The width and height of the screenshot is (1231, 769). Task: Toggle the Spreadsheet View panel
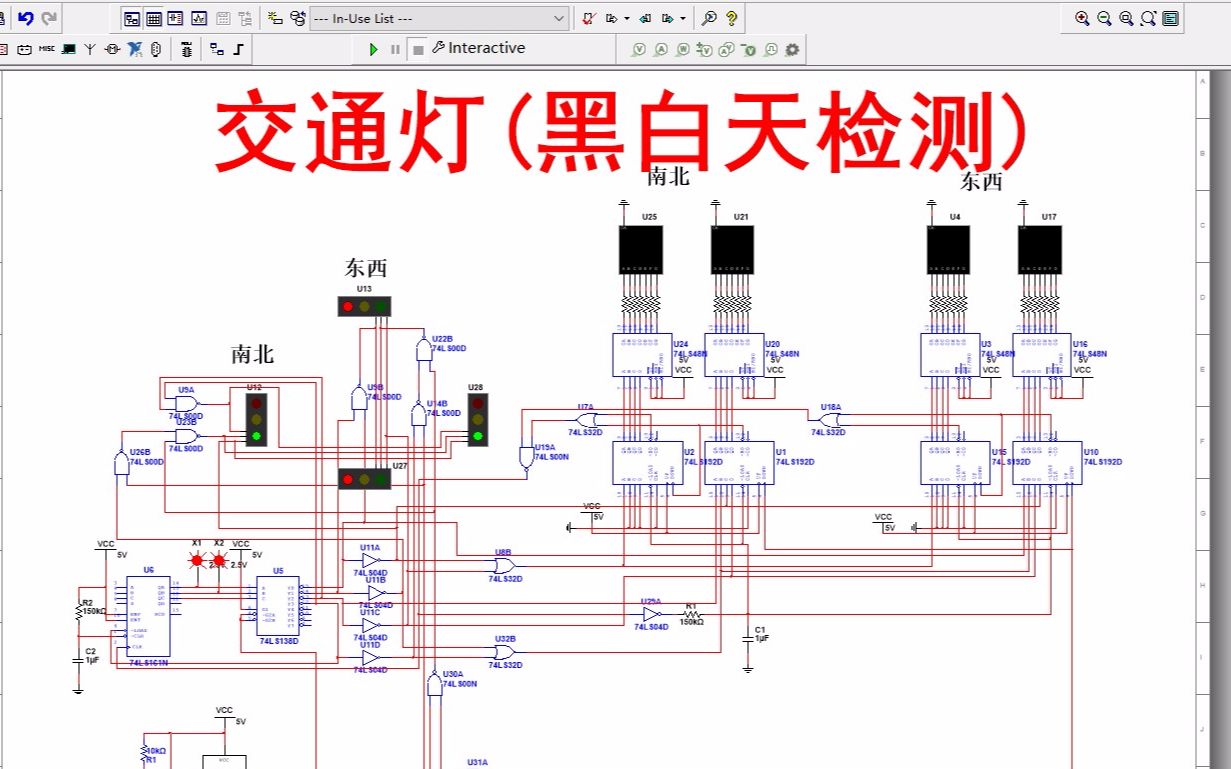tap(153, 17)
